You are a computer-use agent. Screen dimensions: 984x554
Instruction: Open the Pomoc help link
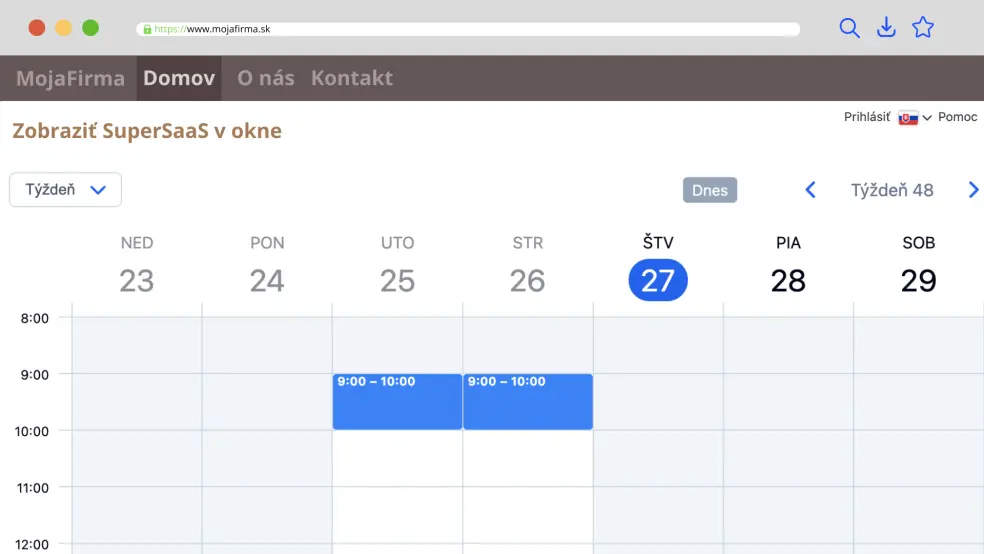coord(958,117)
